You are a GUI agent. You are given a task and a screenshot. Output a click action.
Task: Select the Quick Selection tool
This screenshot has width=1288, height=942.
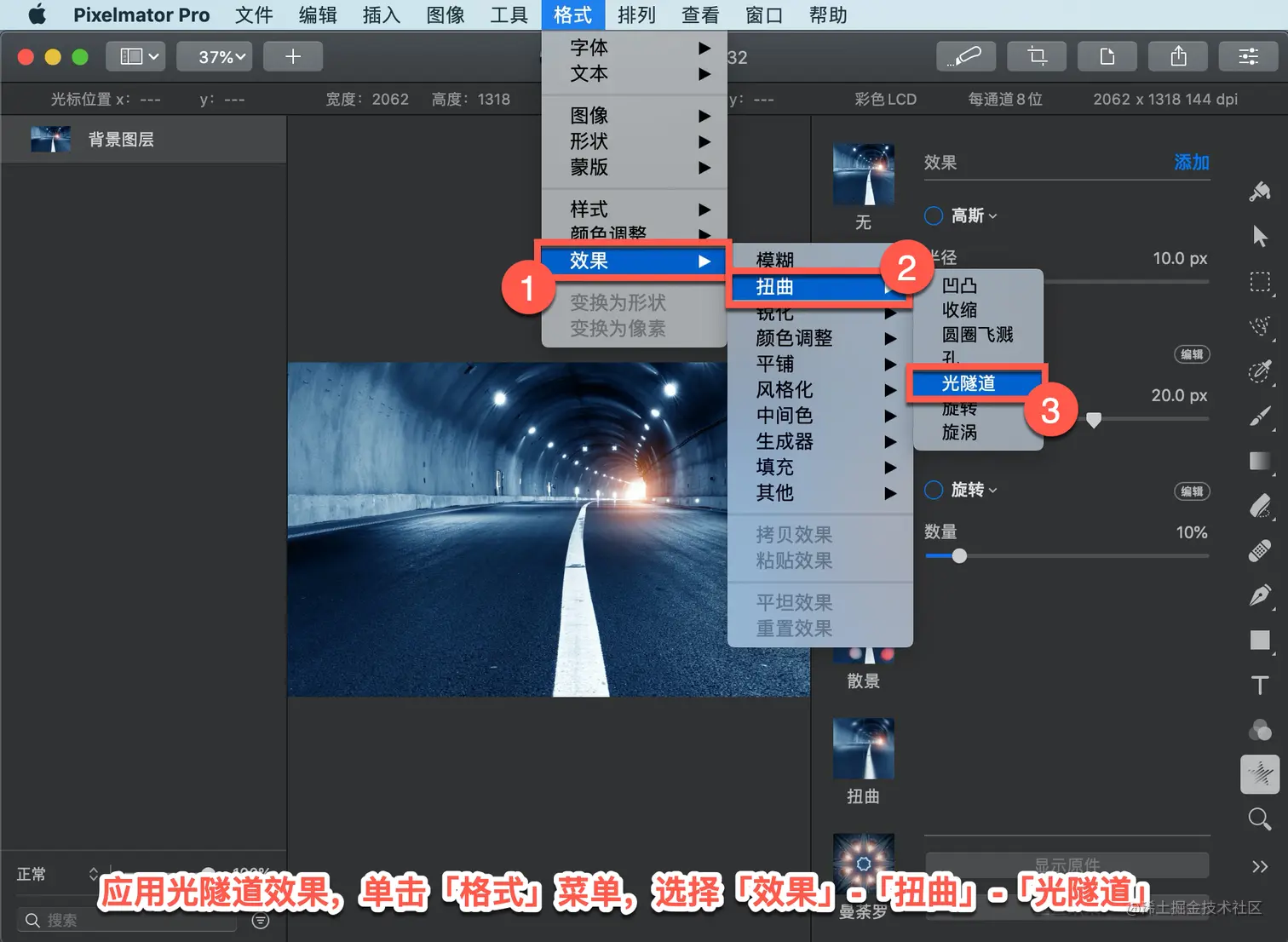[x=1260, y=326]
